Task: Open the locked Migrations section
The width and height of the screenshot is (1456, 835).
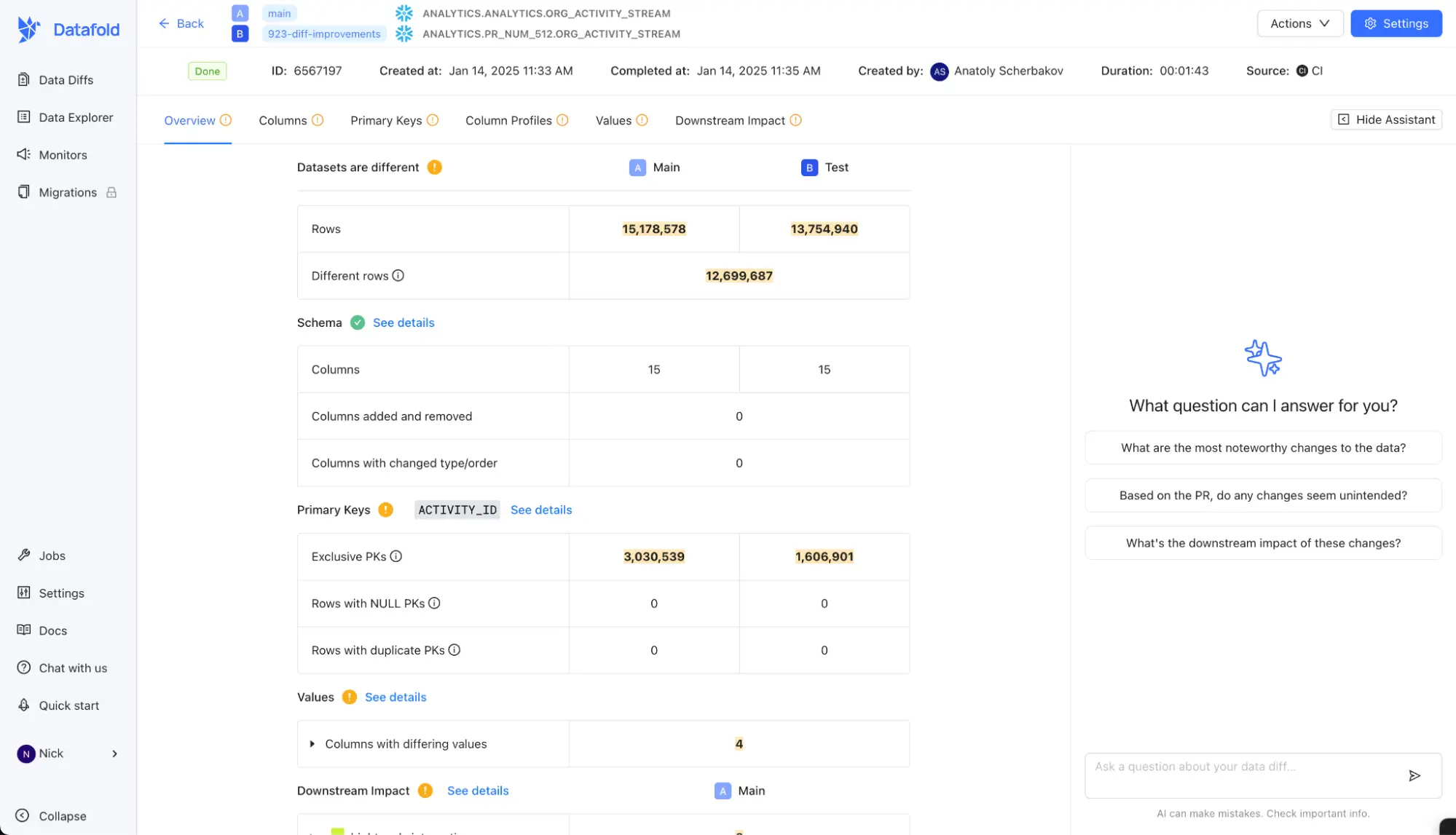Action: pos(68,191)
